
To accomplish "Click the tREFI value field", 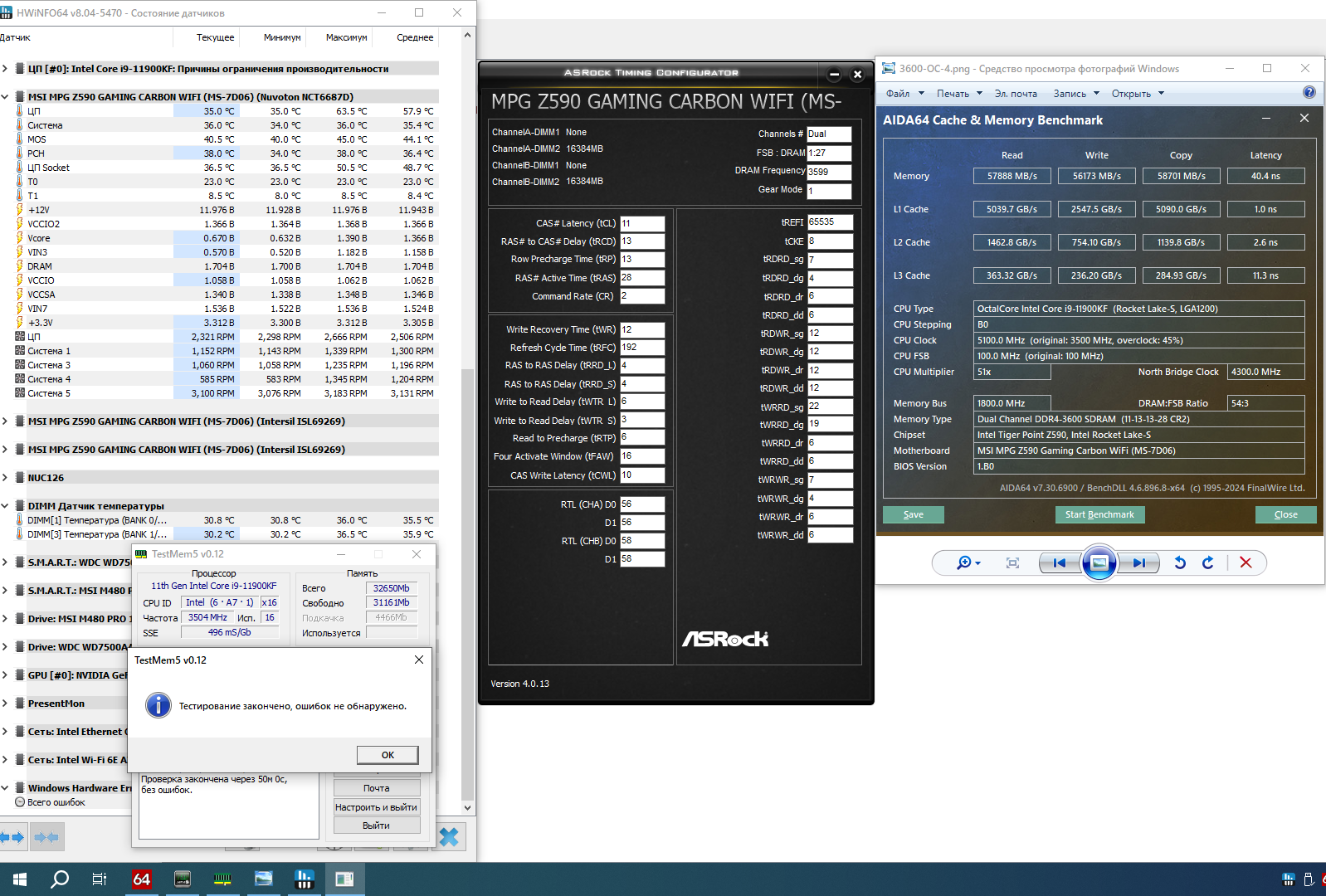I will click(x=831, y=222).
